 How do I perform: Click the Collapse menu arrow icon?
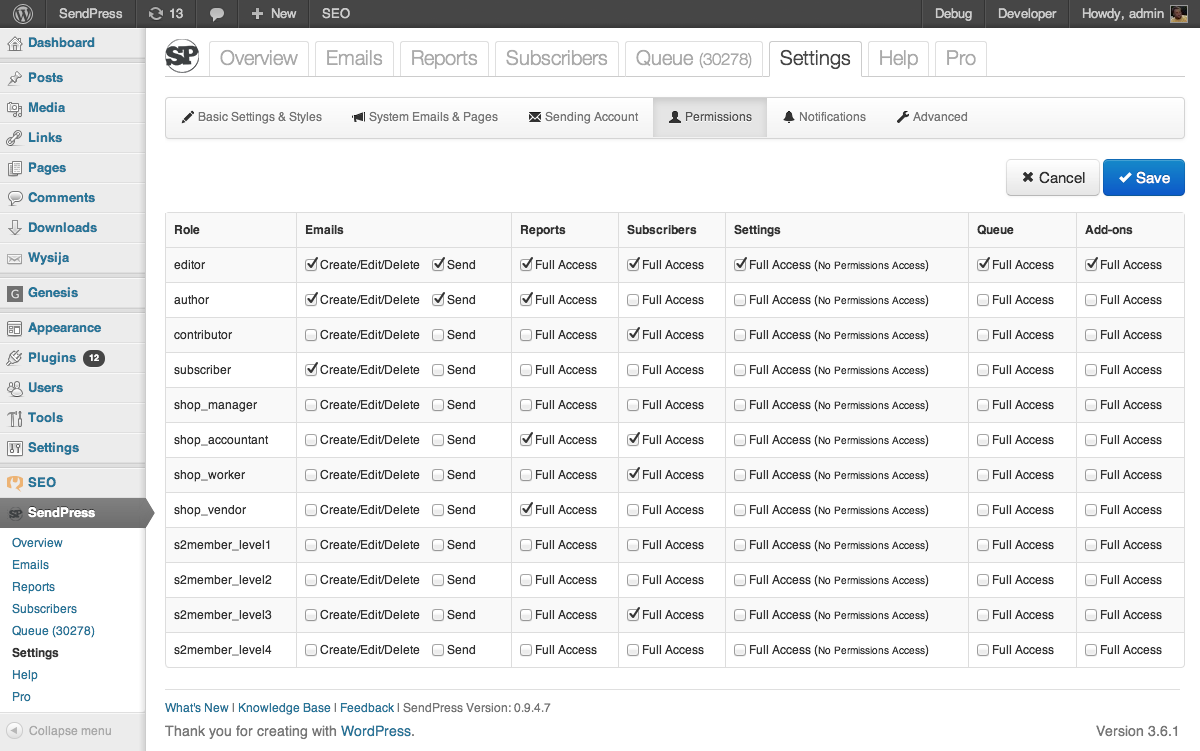[15, 730]
